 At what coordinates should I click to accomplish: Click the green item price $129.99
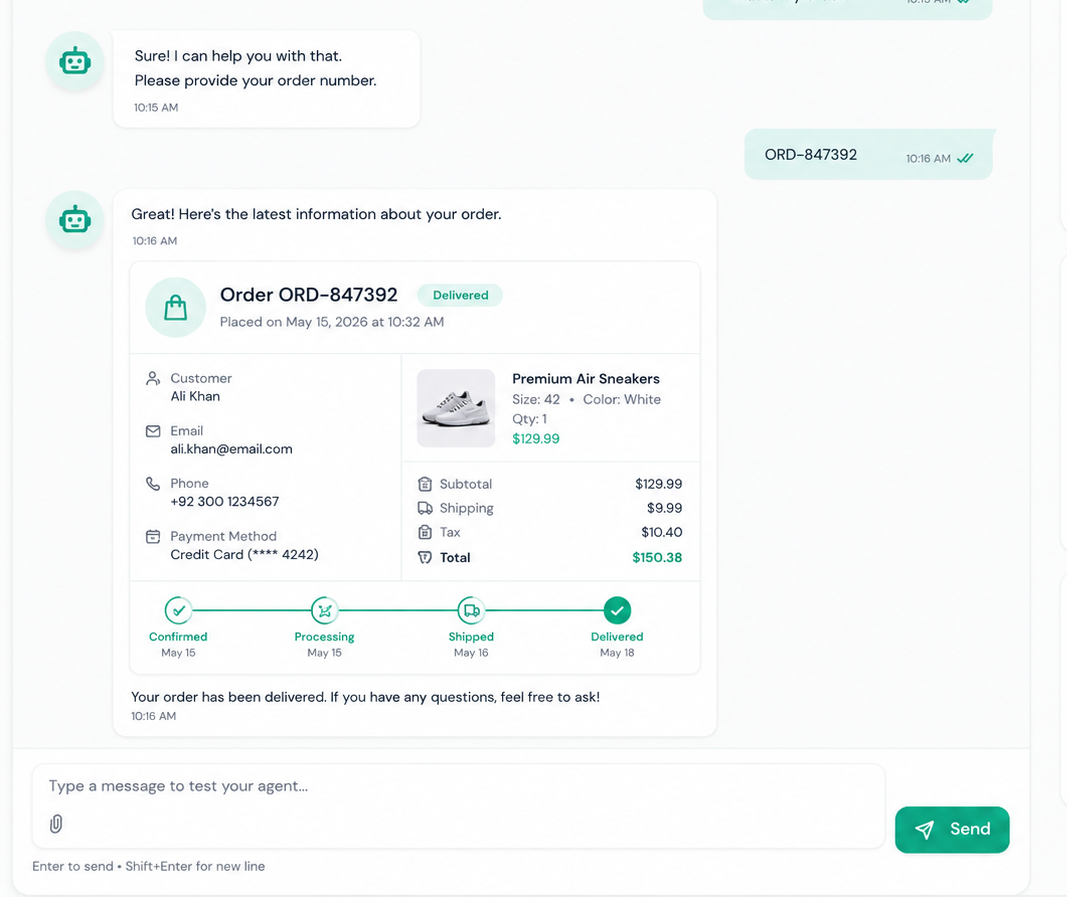[x=536, y=439]
